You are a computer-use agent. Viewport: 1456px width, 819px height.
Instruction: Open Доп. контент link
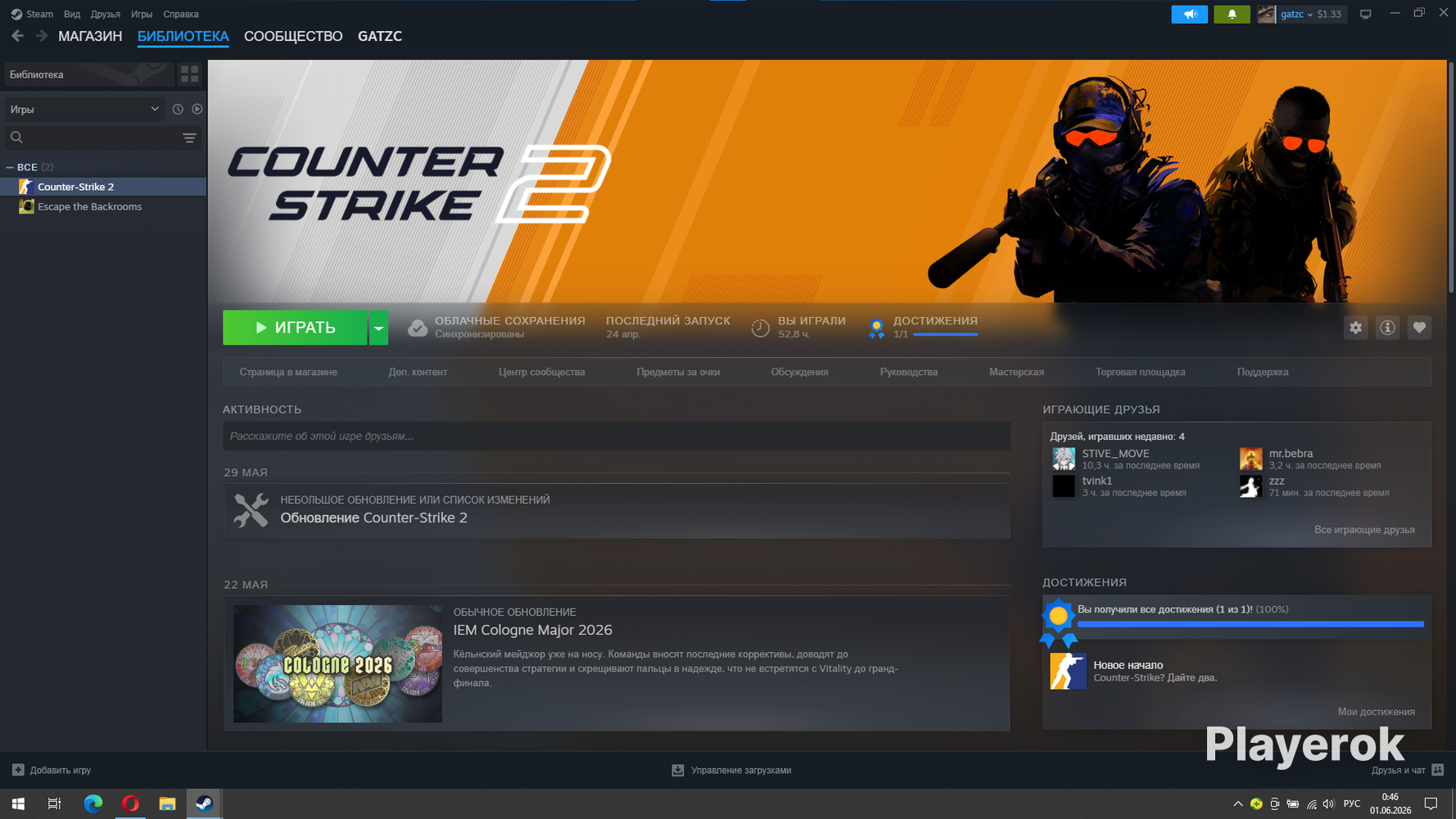(418, 372)
